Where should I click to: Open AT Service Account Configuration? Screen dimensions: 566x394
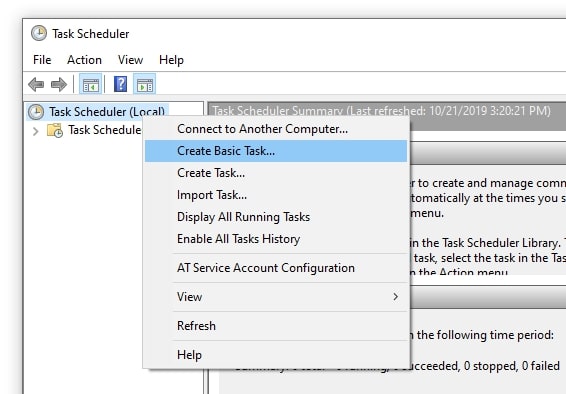(x=276, y=268)
